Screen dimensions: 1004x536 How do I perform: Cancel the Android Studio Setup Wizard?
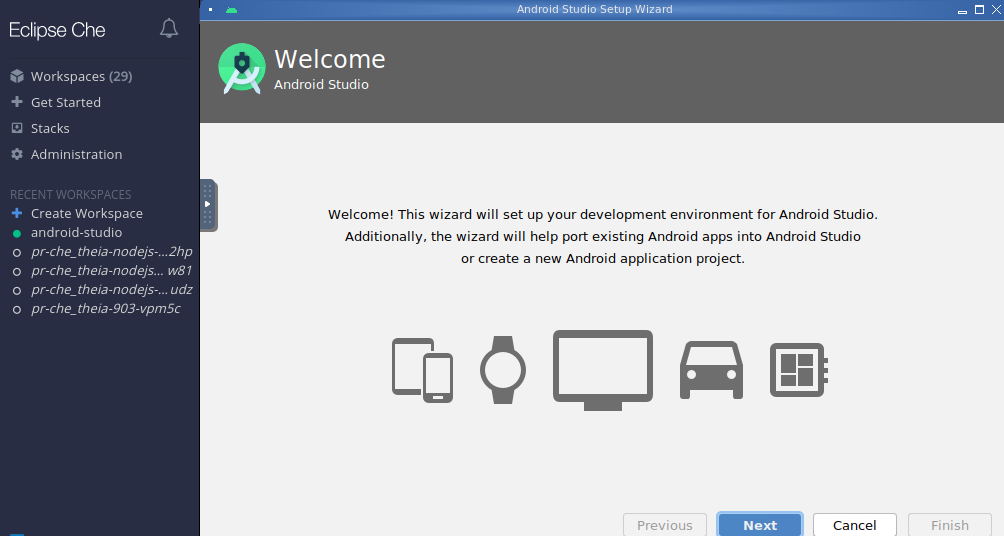[855, 524]
